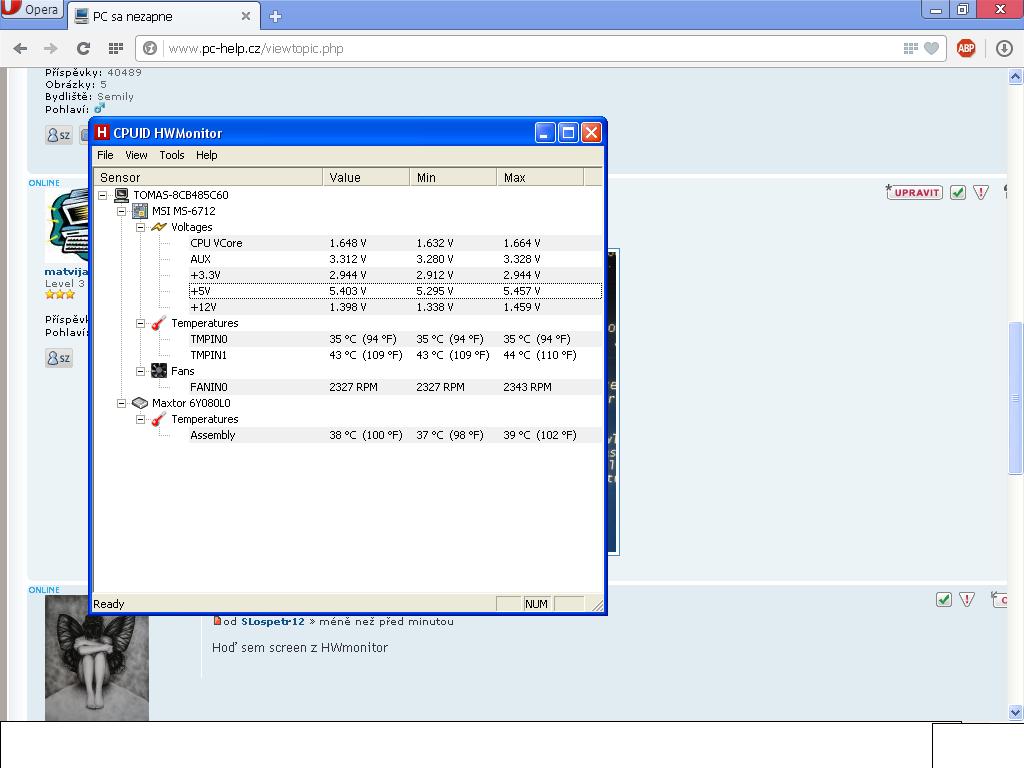
Task: Click the Max column header
Action: tap(540, 177)
